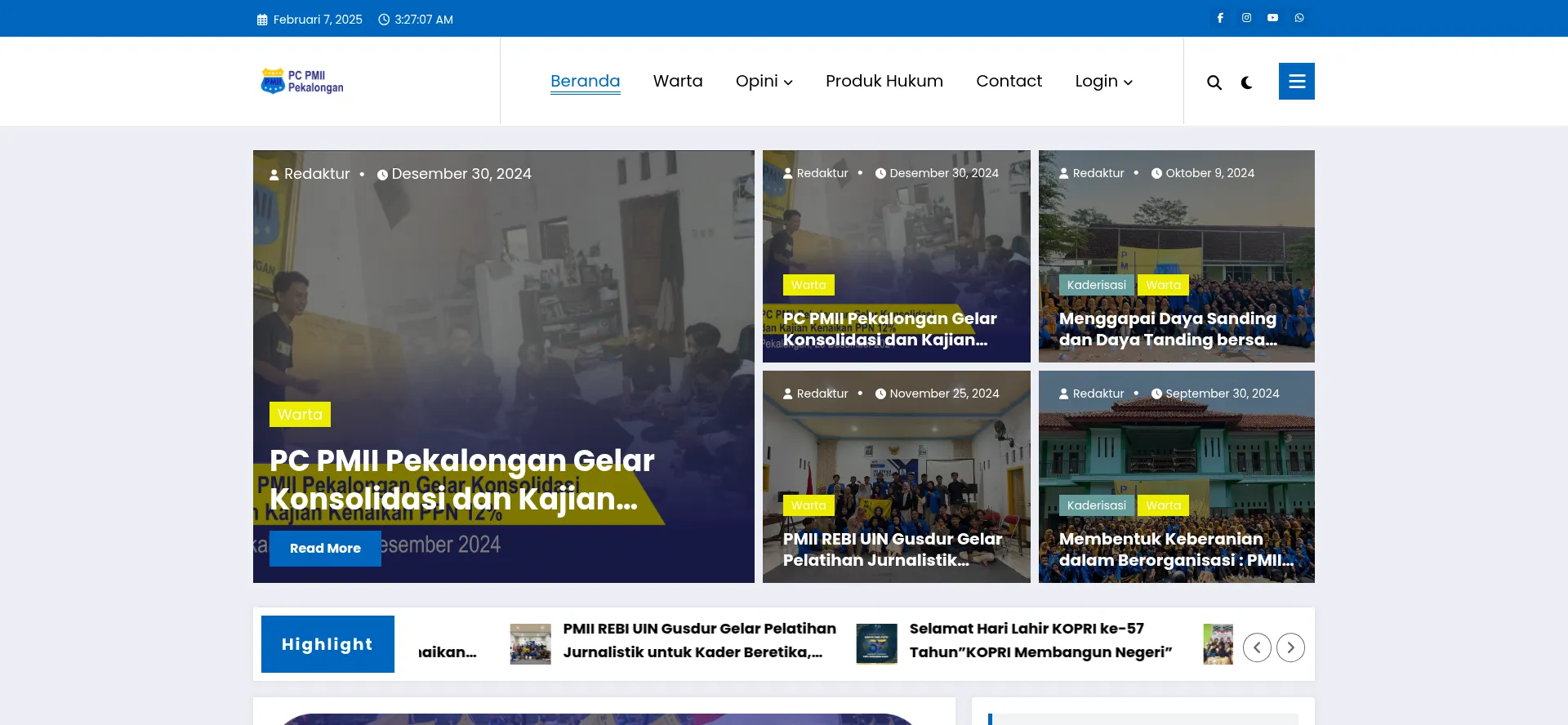Viewport: 1568px width, 725px height.
Task: Click the calendar icon beside Februari 7, 2025
Action: [x=262, y=20]
